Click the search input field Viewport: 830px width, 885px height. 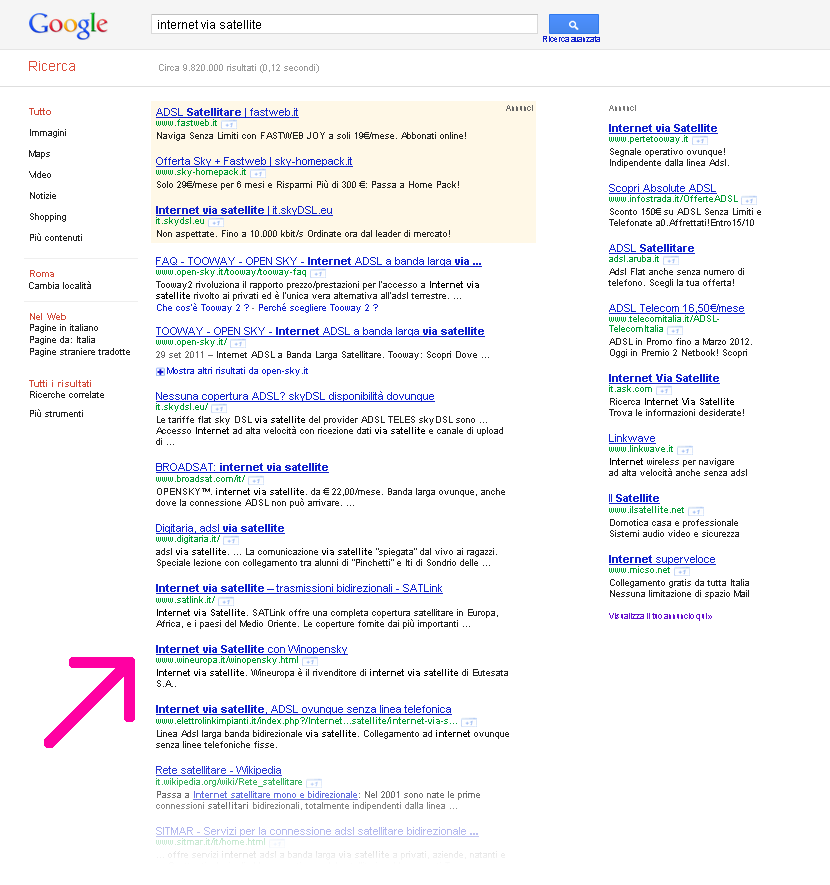point(343,24)
